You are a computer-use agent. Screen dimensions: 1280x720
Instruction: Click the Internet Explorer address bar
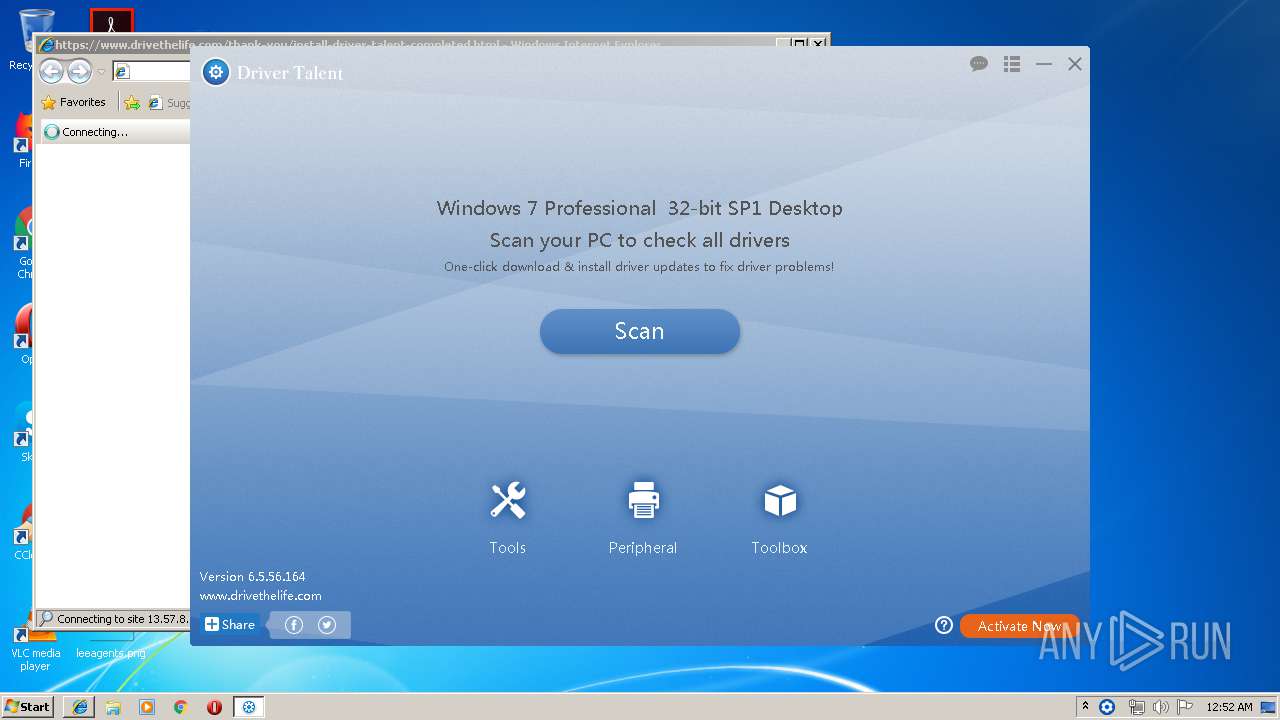coord(150,72)
